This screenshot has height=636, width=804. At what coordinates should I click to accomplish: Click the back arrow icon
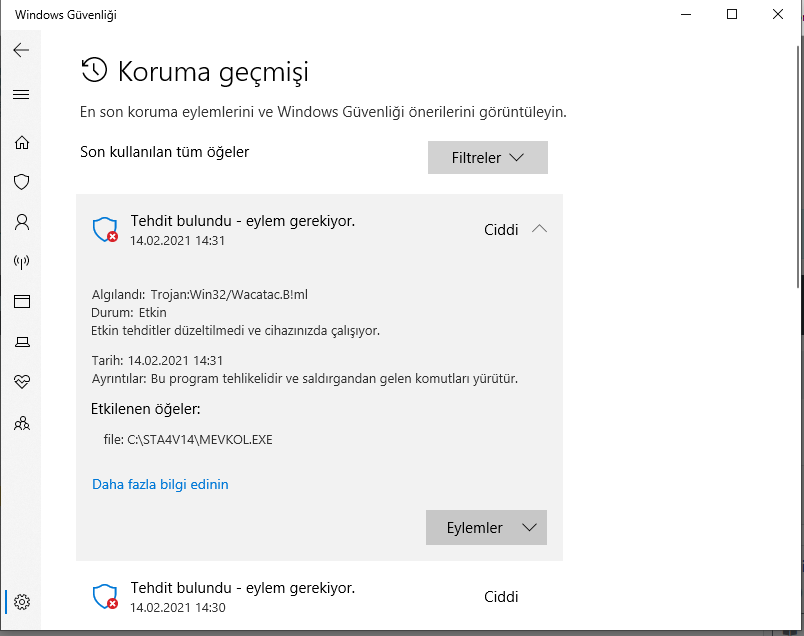(21, 50)
